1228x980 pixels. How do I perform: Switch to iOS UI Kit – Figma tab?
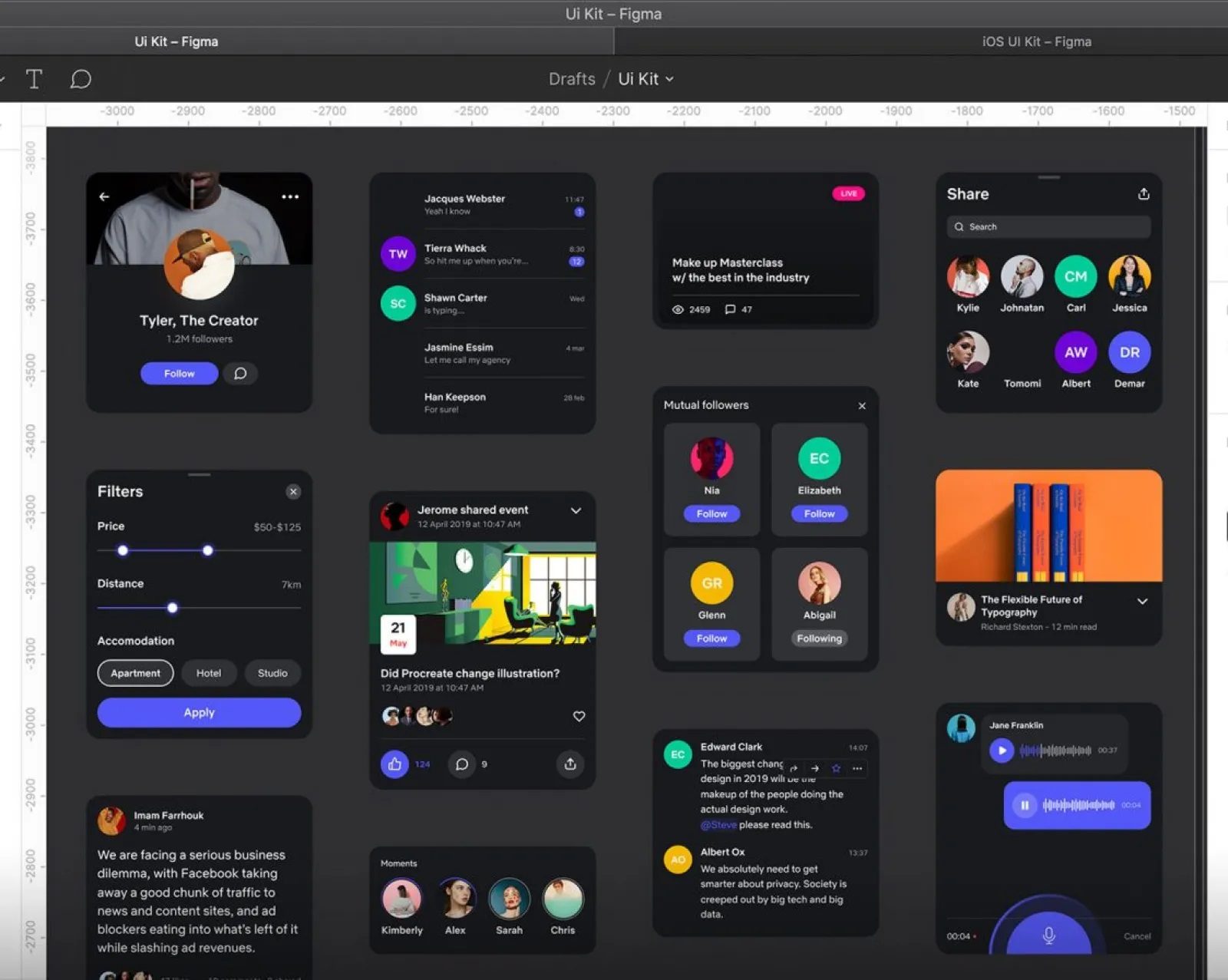(x=1036, y=41)
